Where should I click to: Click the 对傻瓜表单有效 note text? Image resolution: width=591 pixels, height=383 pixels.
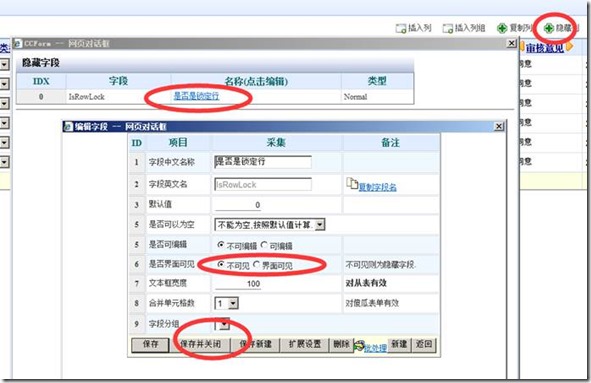372,303
